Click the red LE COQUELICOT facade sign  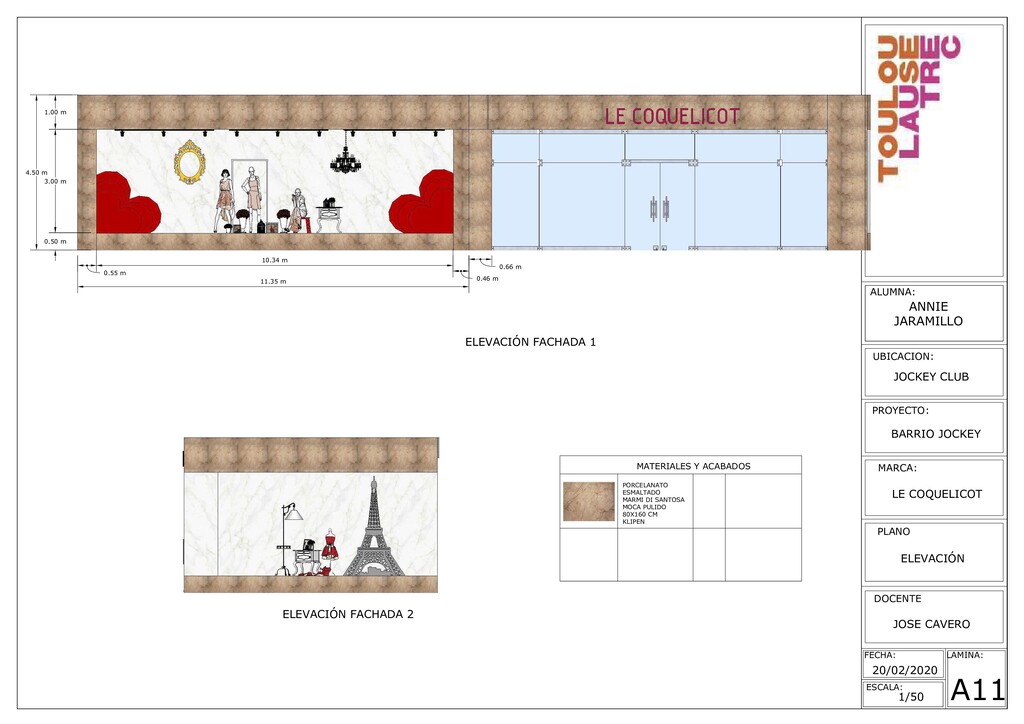(x=672, y=116)
